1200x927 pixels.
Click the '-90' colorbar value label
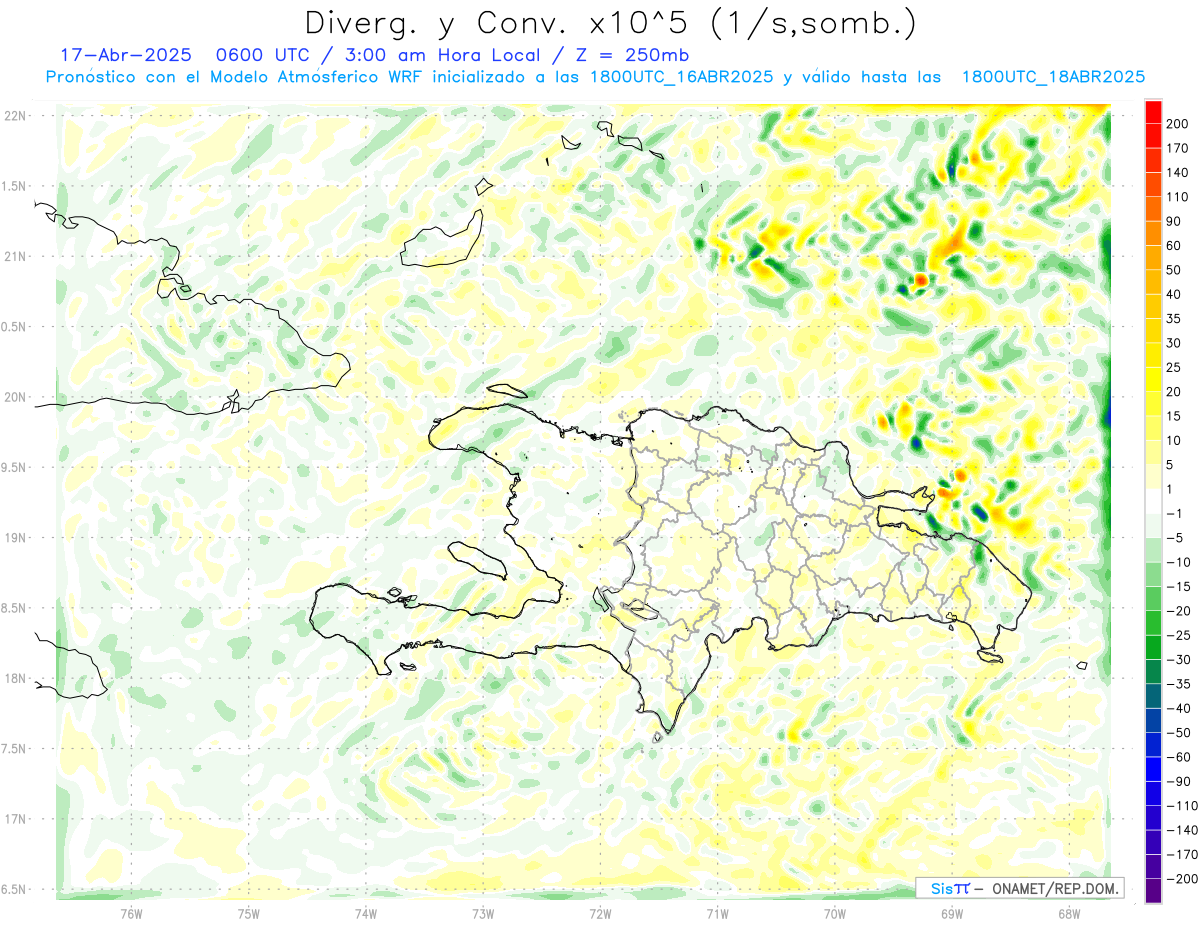tap(1178, 781)
